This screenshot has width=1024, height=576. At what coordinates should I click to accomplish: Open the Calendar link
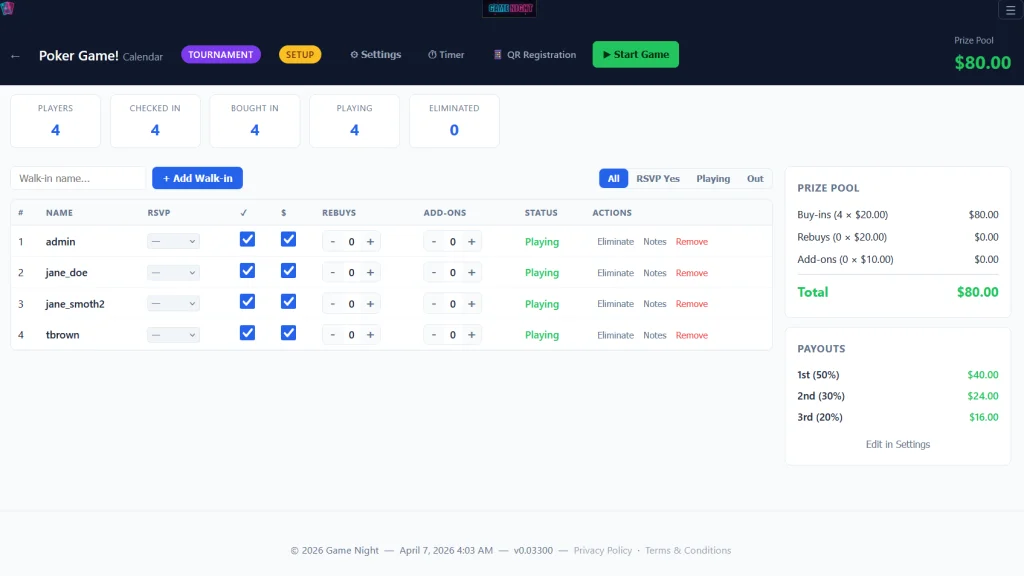click(x=142, y=57)
